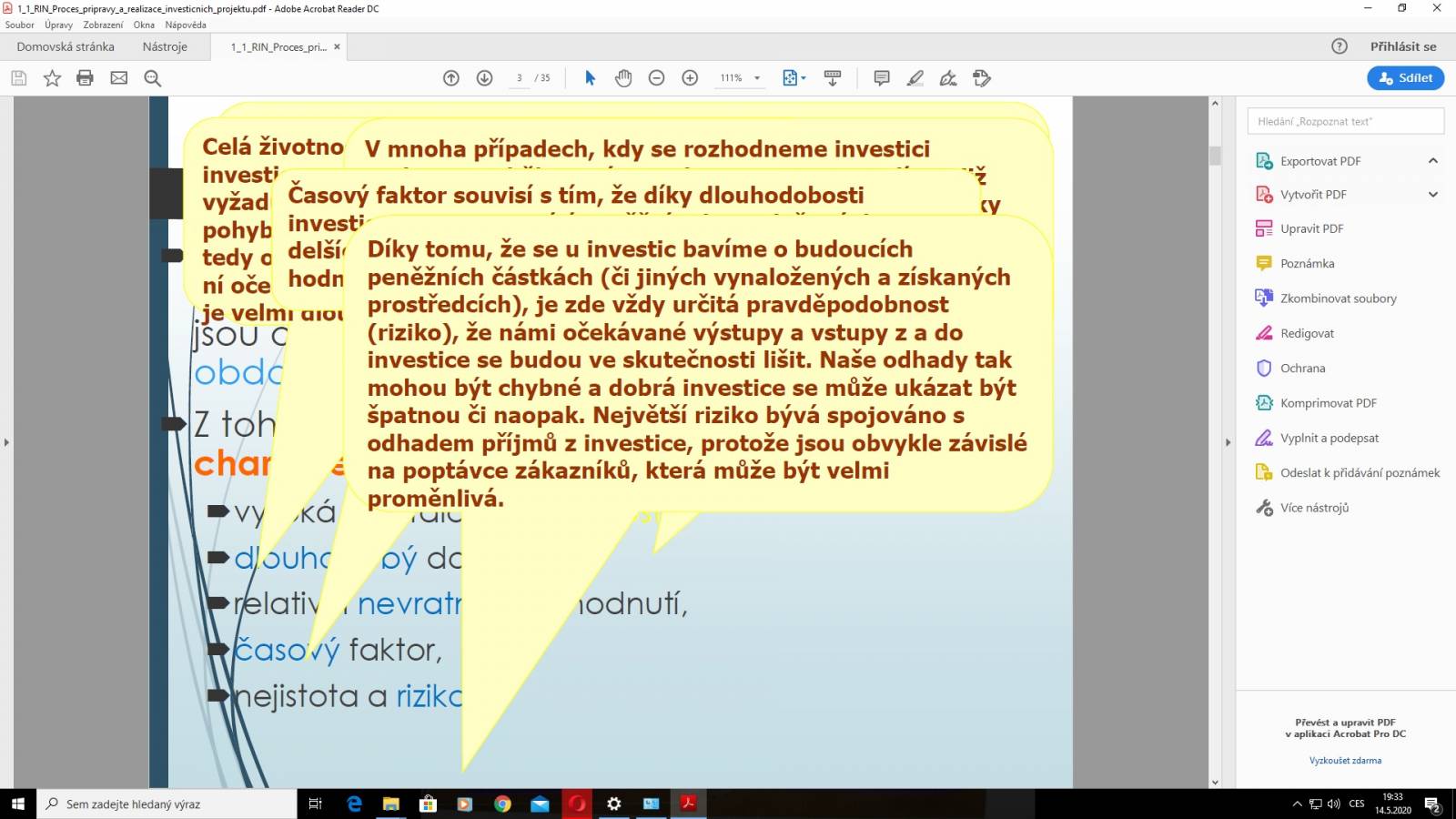Add the bookmark star icon
Image resolution: width=1456 pixels, height=819 pixels.
pyautogui.click(x=52, y=78)
